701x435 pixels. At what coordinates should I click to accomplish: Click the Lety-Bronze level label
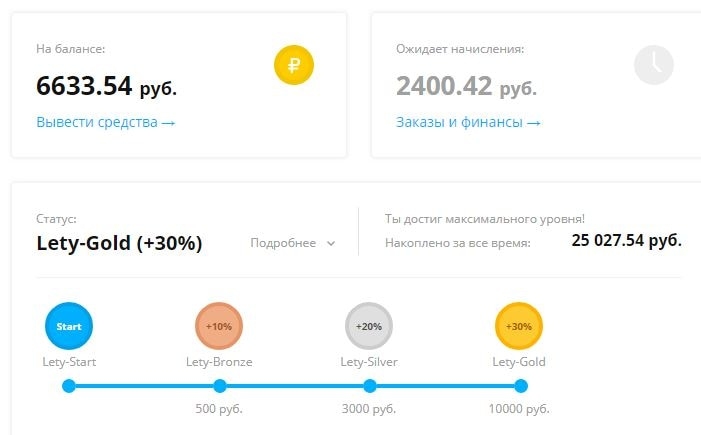pyautogui.click(x=219, y=362)
